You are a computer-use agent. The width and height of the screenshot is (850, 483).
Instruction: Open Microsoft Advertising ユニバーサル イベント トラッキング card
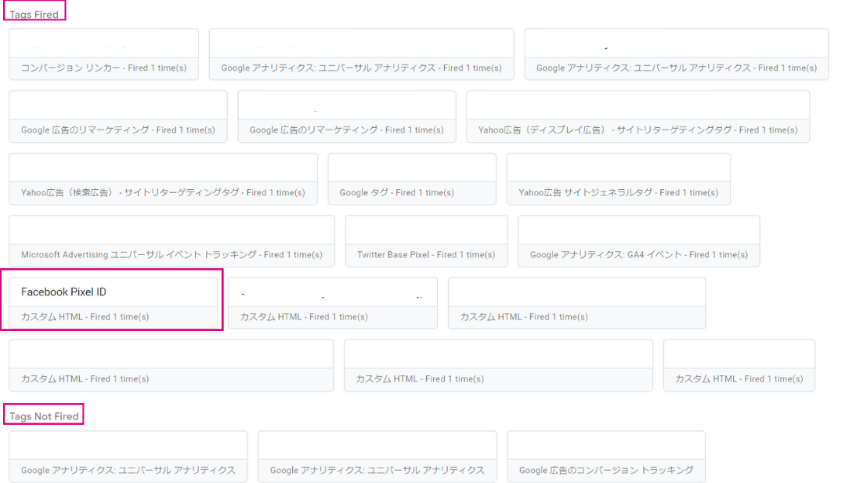point(172,241)
